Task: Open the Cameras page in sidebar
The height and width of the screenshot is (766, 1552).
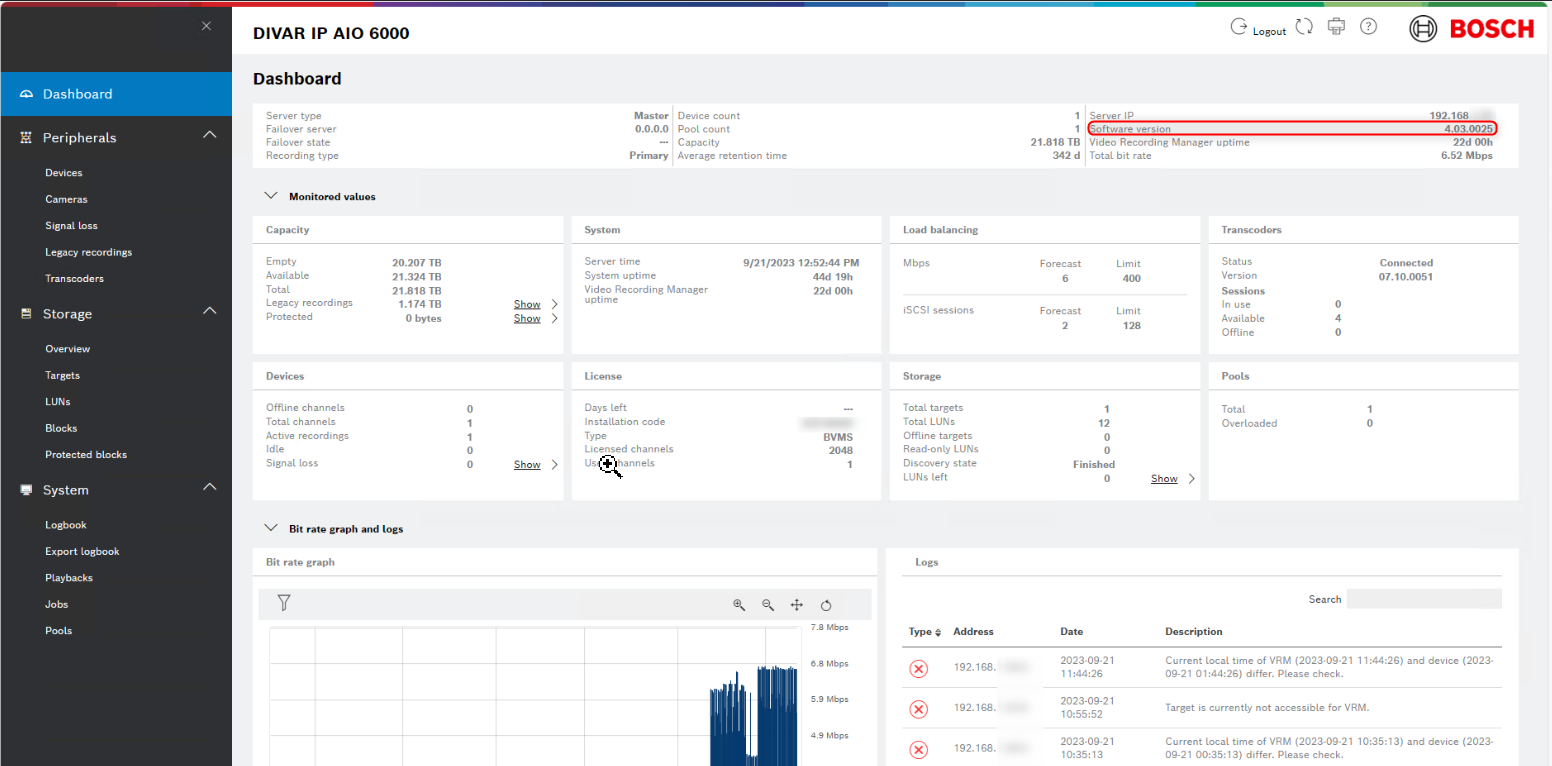Action: click(x=66, y=200)
